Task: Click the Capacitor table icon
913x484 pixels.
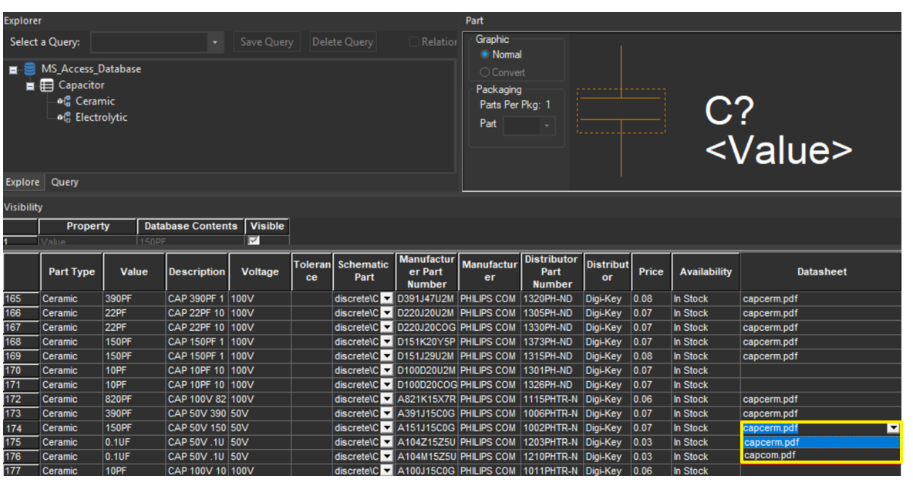Action: click(x=47, y=85)
